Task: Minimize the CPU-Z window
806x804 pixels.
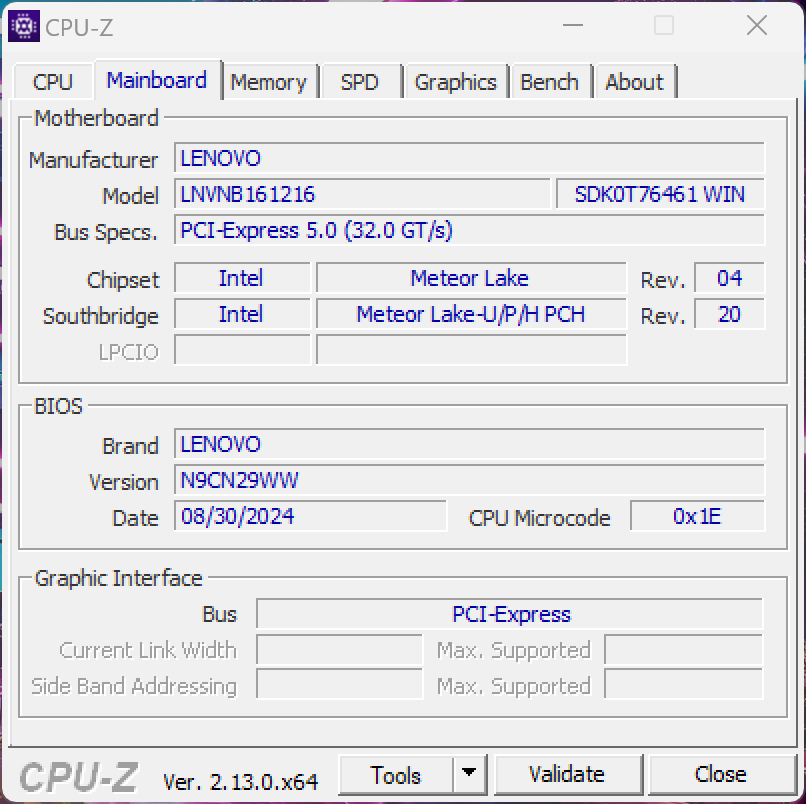Action: click(573, 25)
